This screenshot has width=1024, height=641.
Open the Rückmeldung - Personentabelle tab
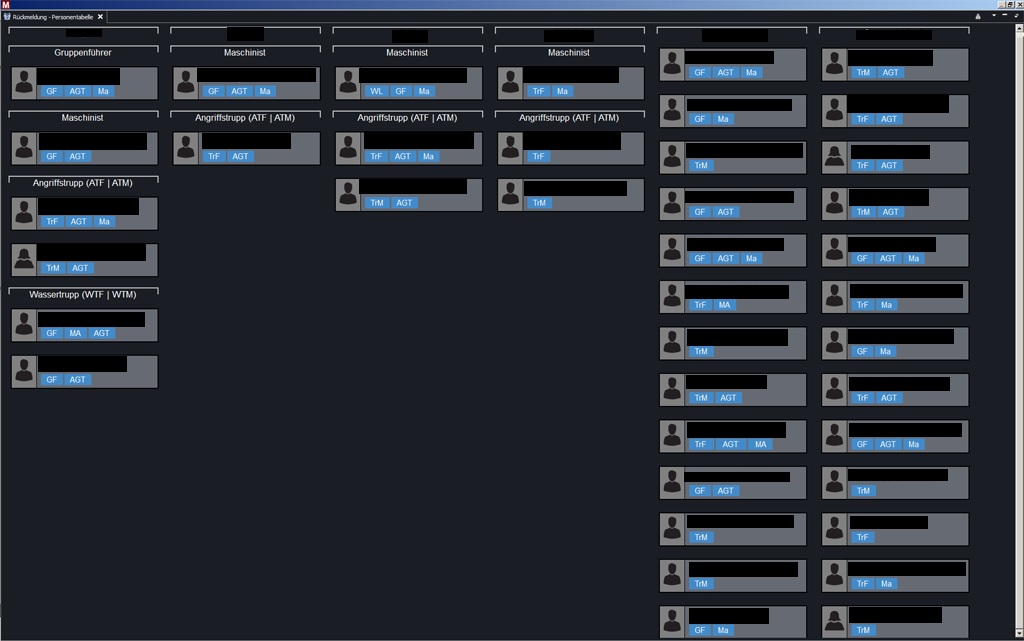[x=52, y=17]
